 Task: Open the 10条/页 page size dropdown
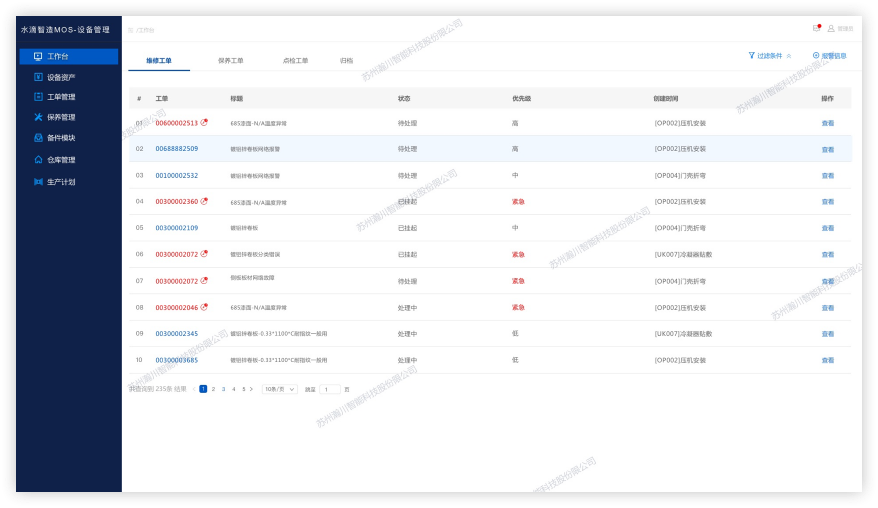tap(279, 389)
